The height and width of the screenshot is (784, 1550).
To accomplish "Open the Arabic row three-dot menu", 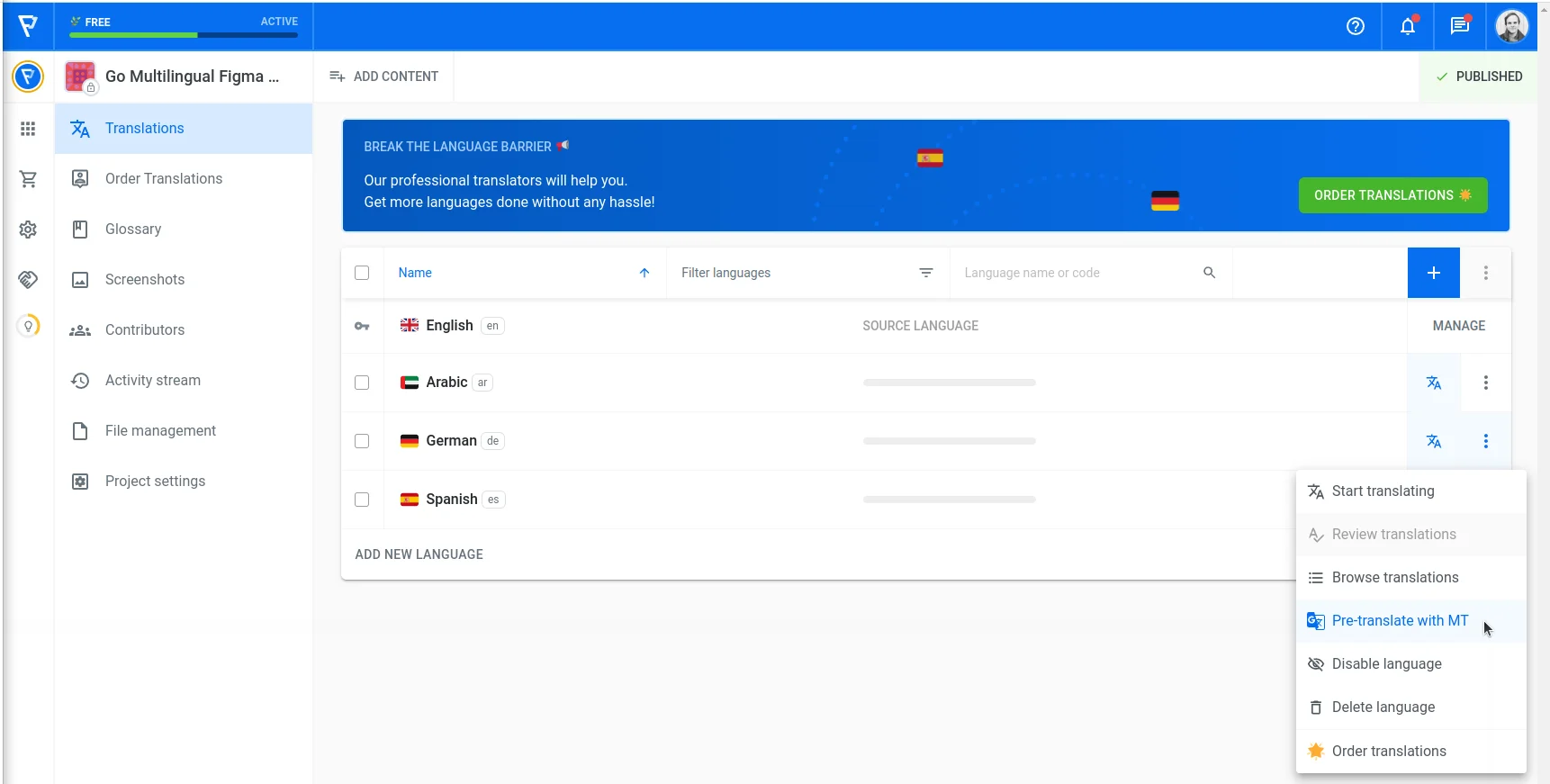I will 1485,383.
